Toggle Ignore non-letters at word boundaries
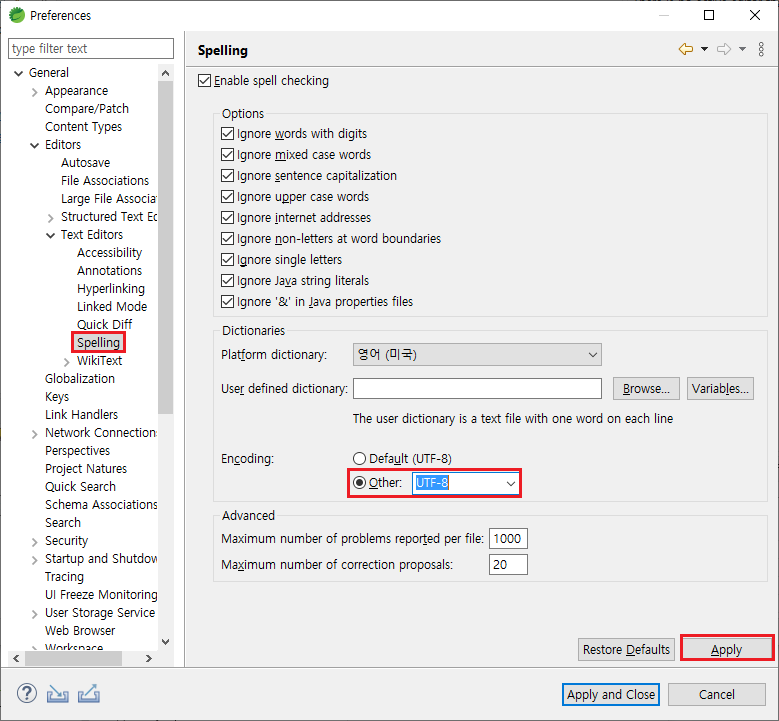Screen dimensions: 779x721 pos(227,239)
